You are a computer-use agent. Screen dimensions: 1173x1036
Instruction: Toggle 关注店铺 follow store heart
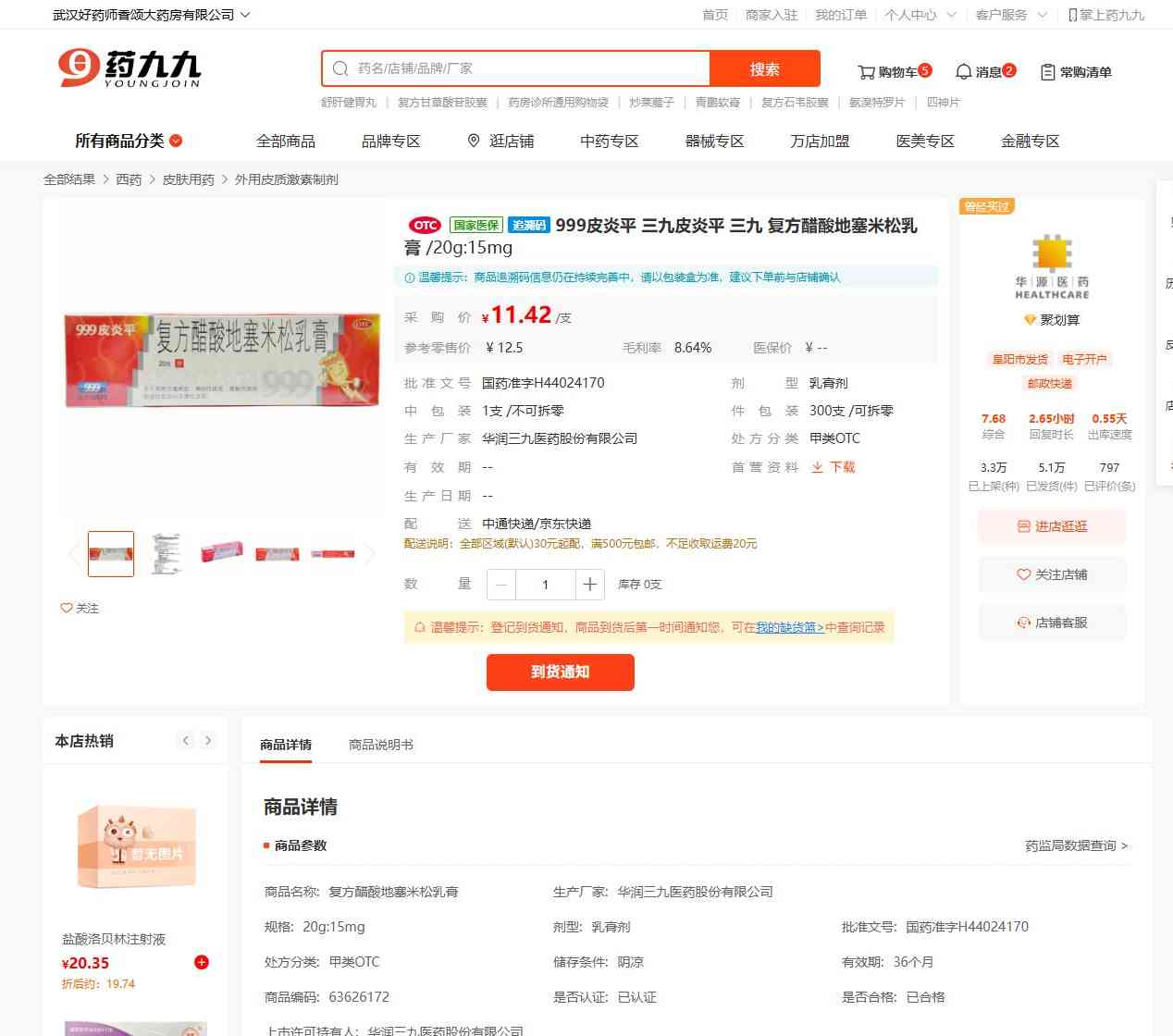click(x=1023, y=574)
